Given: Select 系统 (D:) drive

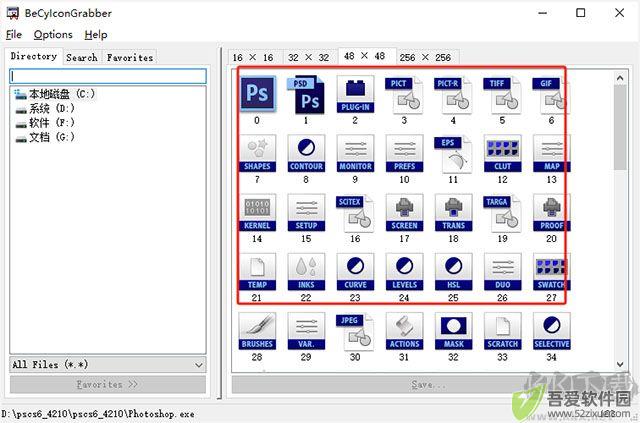Looking at the screenshot, I should tap(45, 109).
